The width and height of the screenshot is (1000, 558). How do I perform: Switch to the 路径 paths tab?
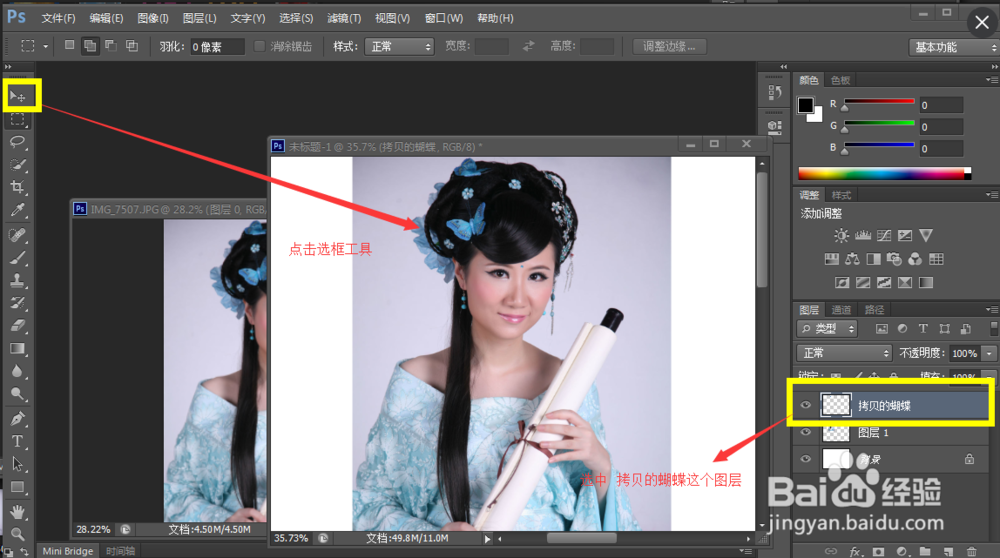(x=874, y=310)
